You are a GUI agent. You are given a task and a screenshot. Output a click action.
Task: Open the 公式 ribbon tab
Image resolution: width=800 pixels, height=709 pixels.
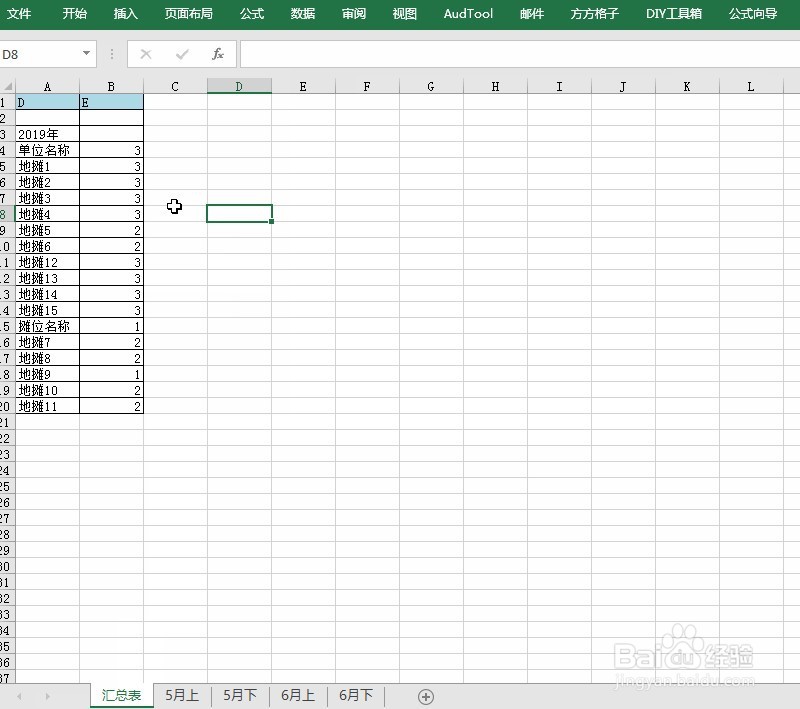tap(252, 14)
